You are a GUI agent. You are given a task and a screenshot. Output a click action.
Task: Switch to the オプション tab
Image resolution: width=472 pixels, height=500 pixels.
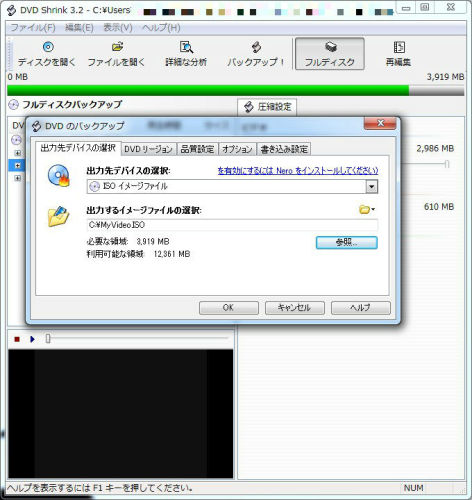[x=237, y=149]
